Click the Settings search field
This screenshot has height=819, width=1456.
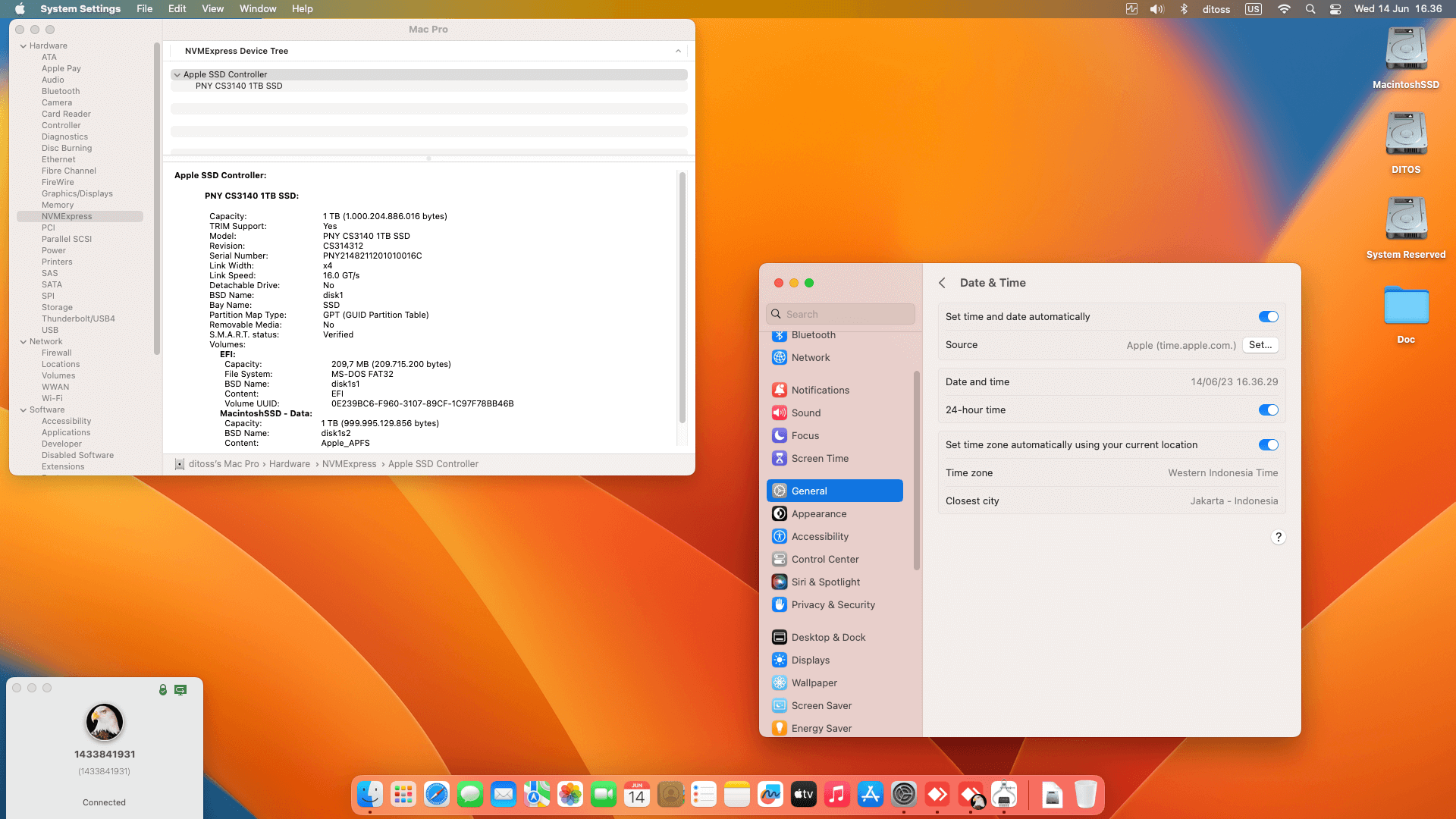pos(840,314)
